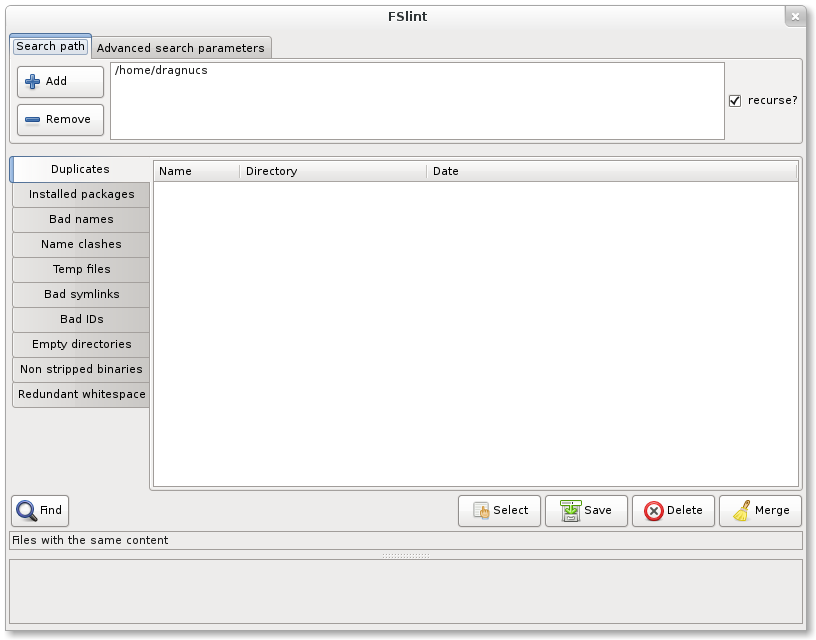Open the Non stripped binaries tab

[81, 369]
